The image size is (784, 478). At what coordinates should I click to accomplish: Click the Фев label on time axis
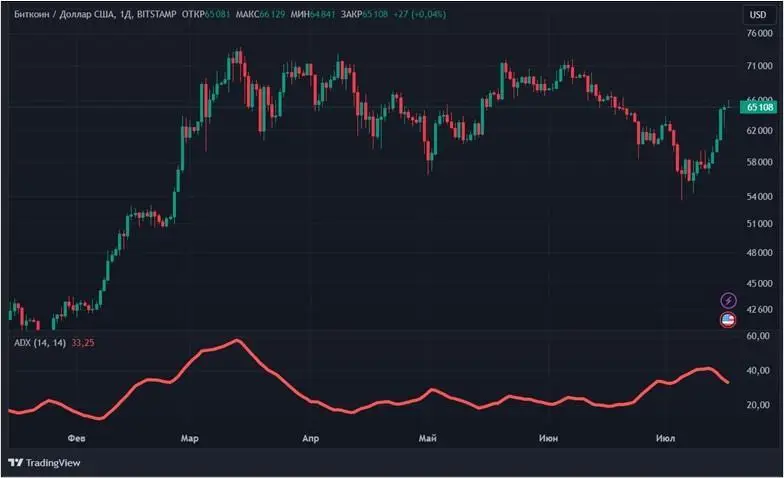pyautogui.click(x=76, y=438)
